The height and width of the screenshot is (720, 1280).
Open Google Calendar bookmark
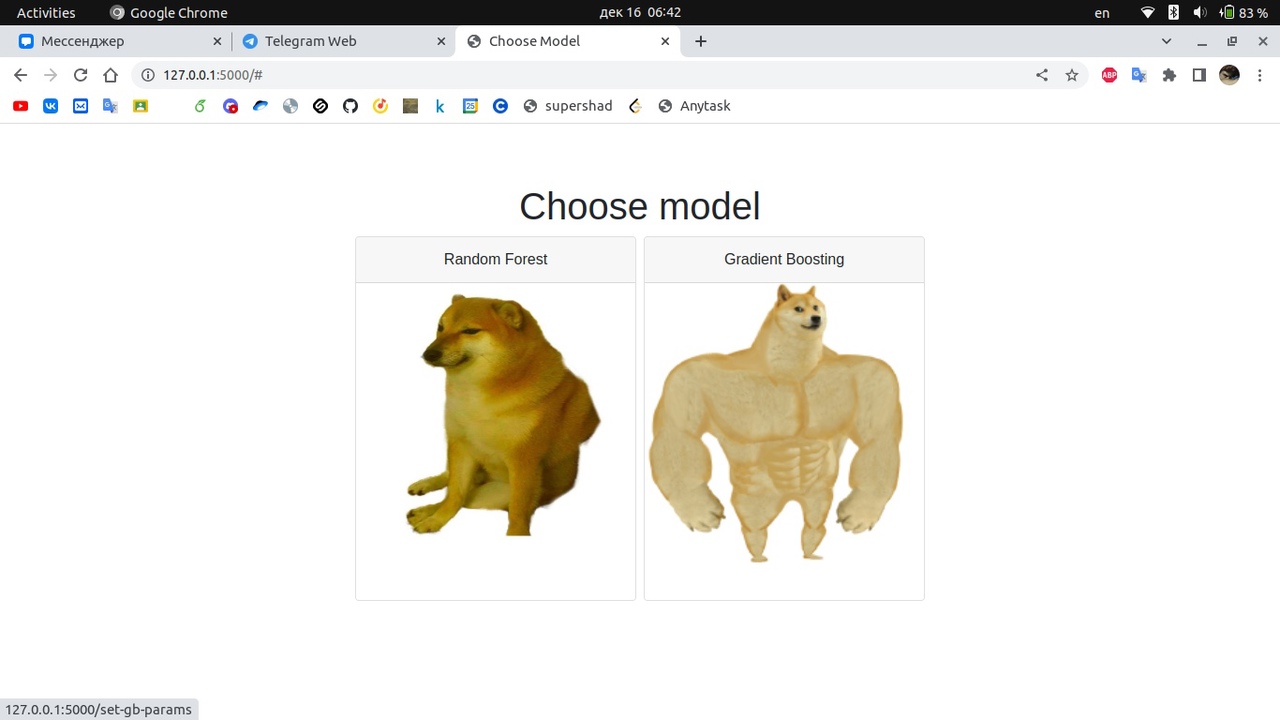tap(470, 106)
